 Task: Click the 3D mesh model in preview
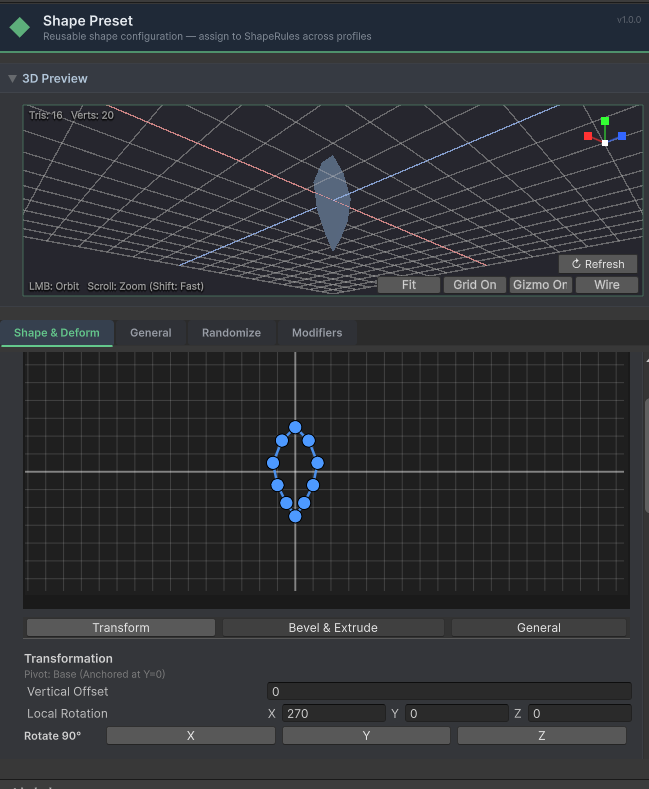click(x=331, y=202)
